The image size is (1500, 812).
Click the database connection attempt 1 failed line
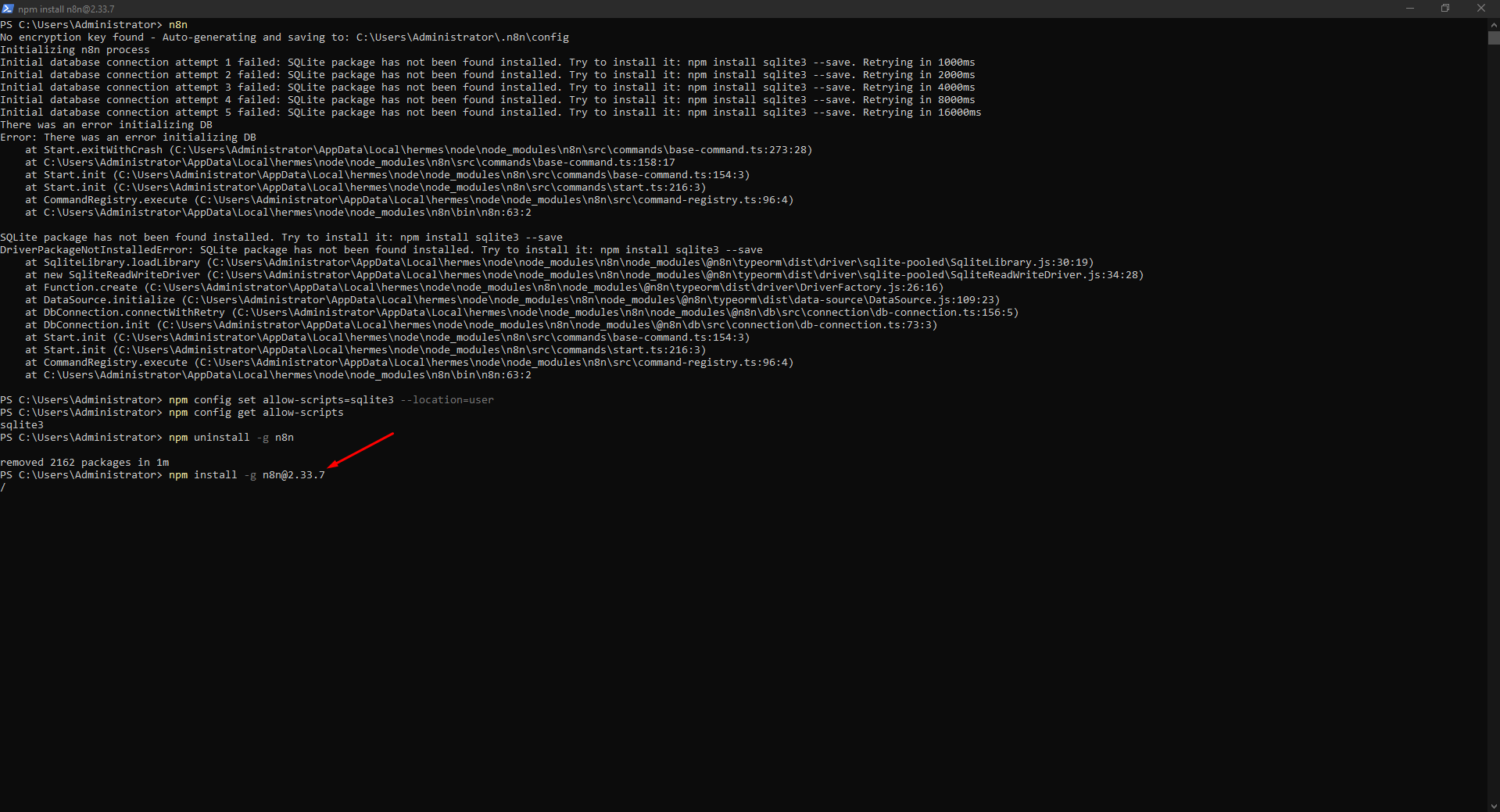coord(488,63)
